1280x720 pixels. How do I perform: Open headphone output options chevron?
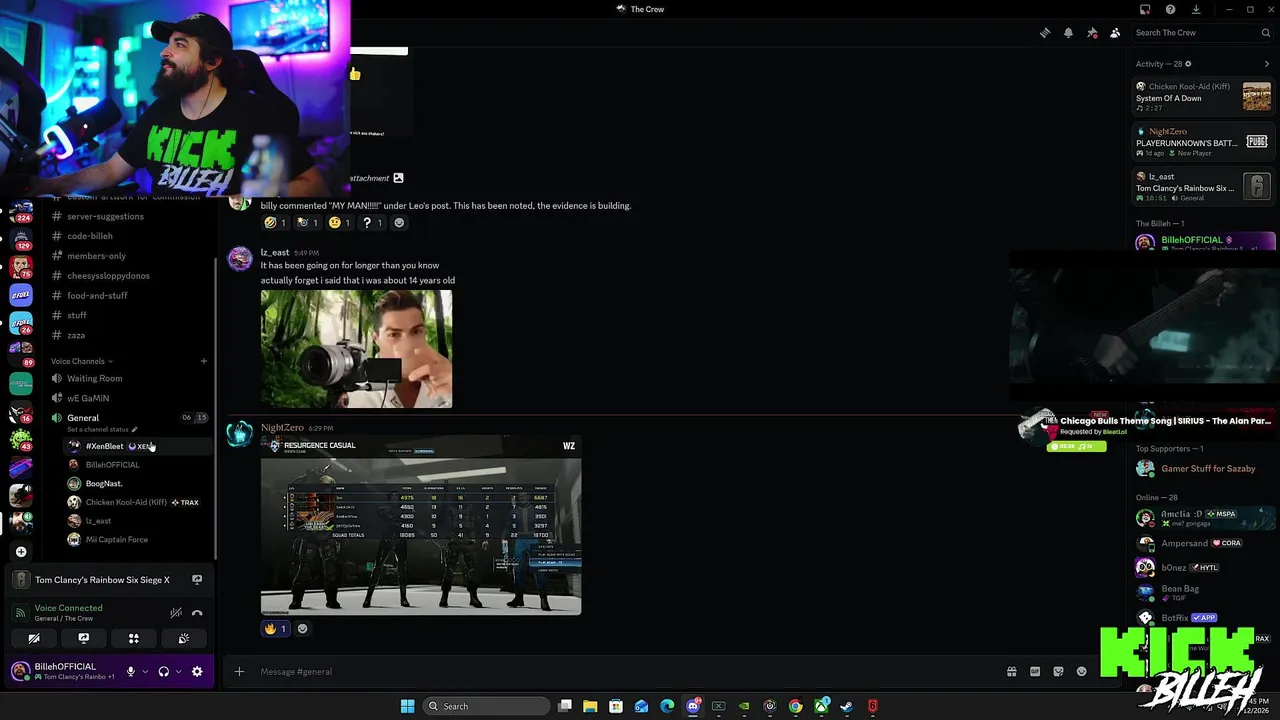(179, 672)
